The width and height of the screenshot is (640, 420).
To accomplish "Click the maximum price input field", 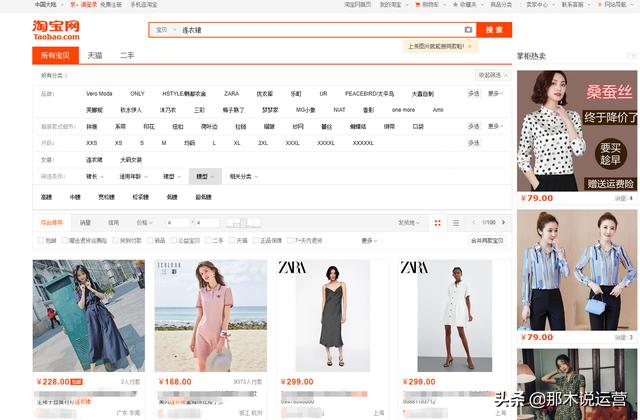I will click(208, 223).
